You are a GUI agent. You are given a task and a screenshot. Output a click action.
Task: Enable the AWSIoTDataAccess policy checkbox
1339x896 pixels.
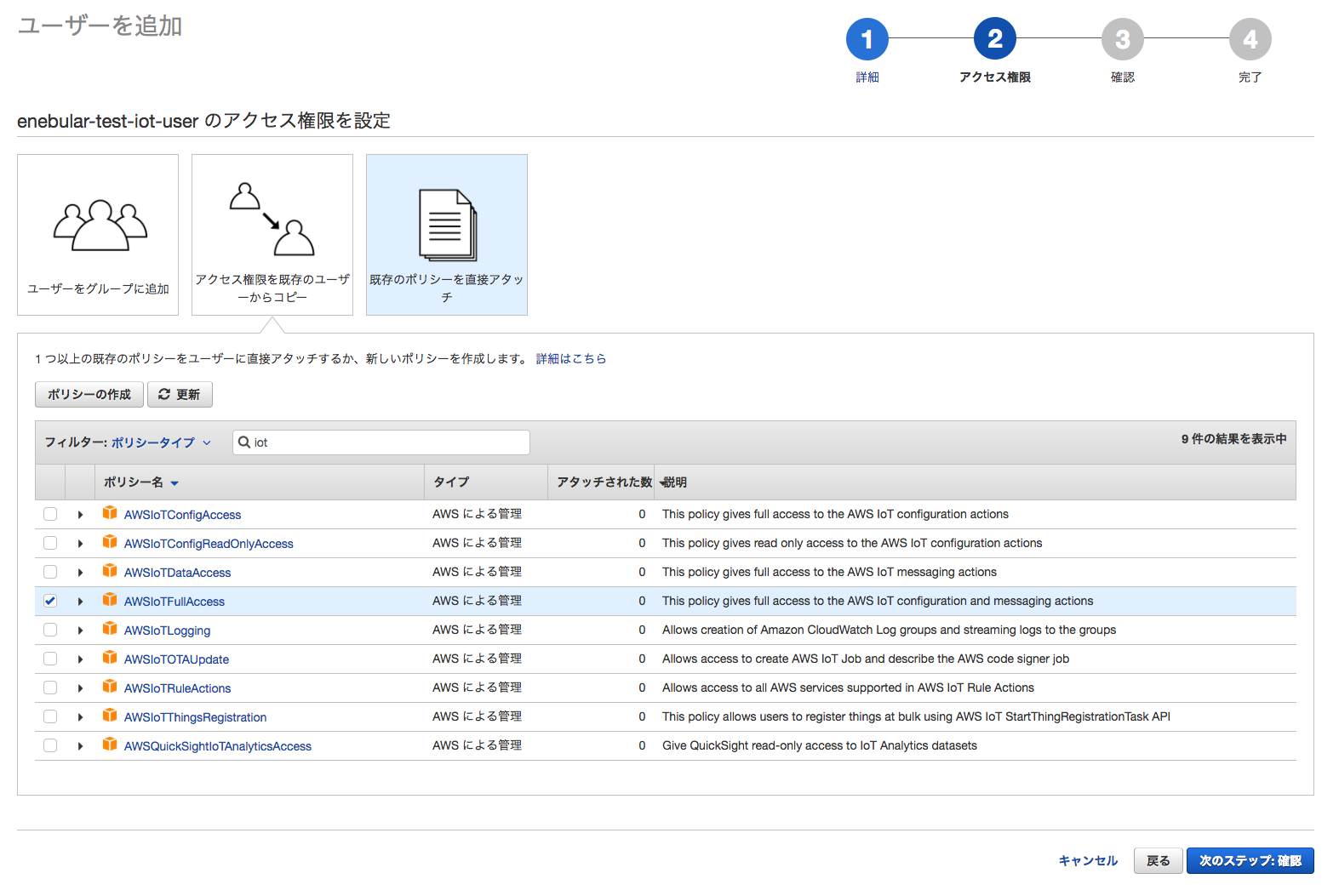point(50,572)
